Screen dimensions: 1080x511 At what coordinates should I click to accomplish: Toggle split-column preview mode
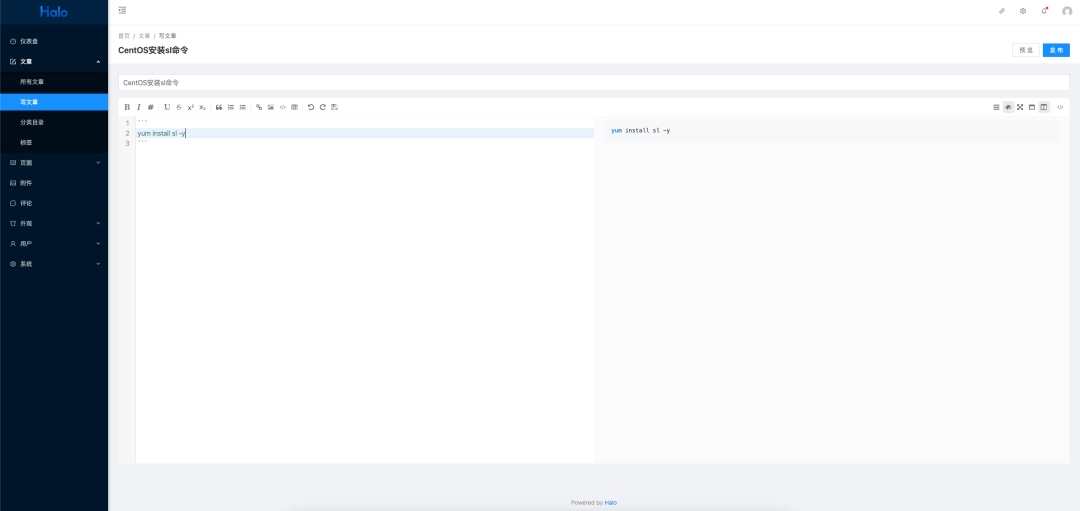point(1043,107)
